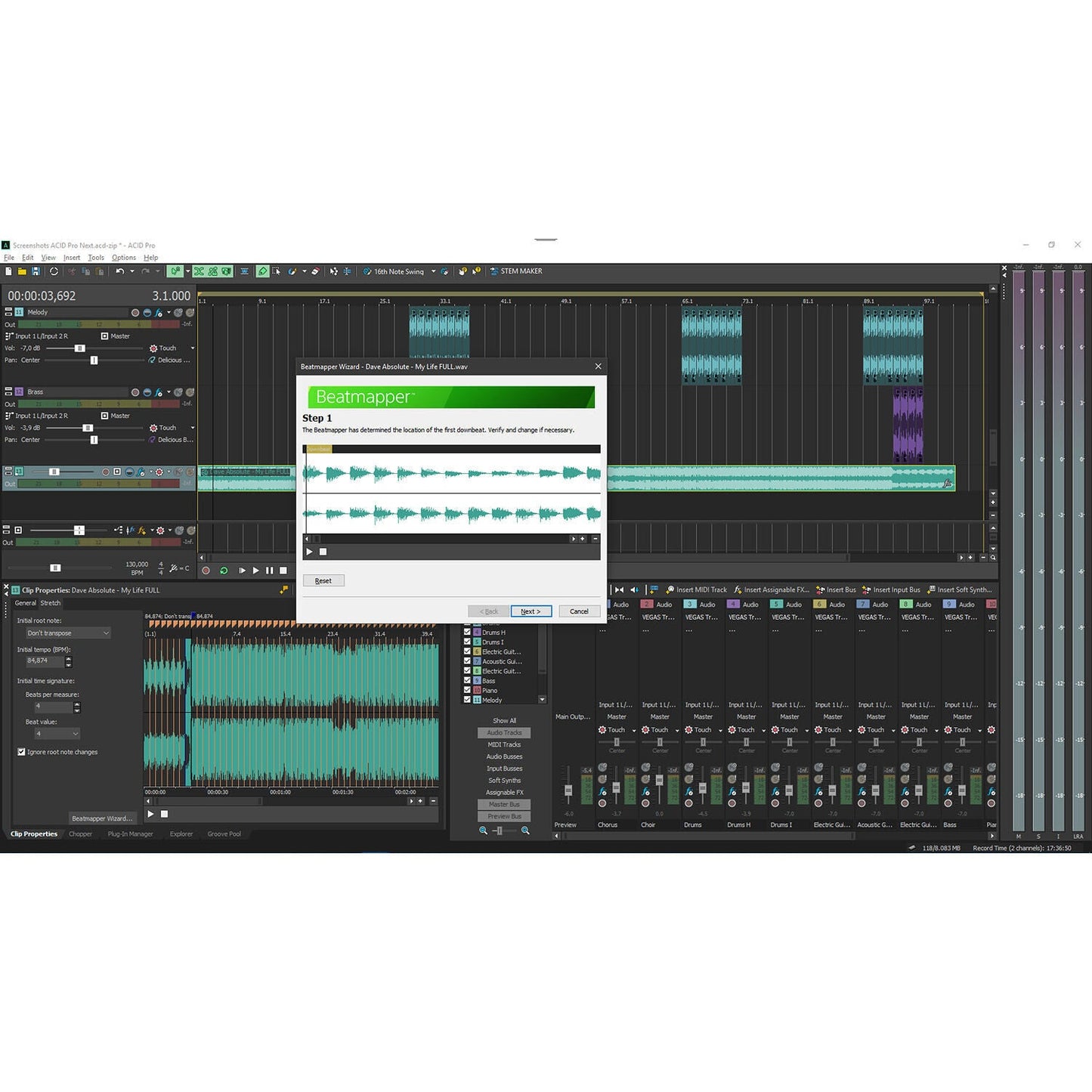
Task: Click the What's This help icon
Action: (x=476, y=271)
